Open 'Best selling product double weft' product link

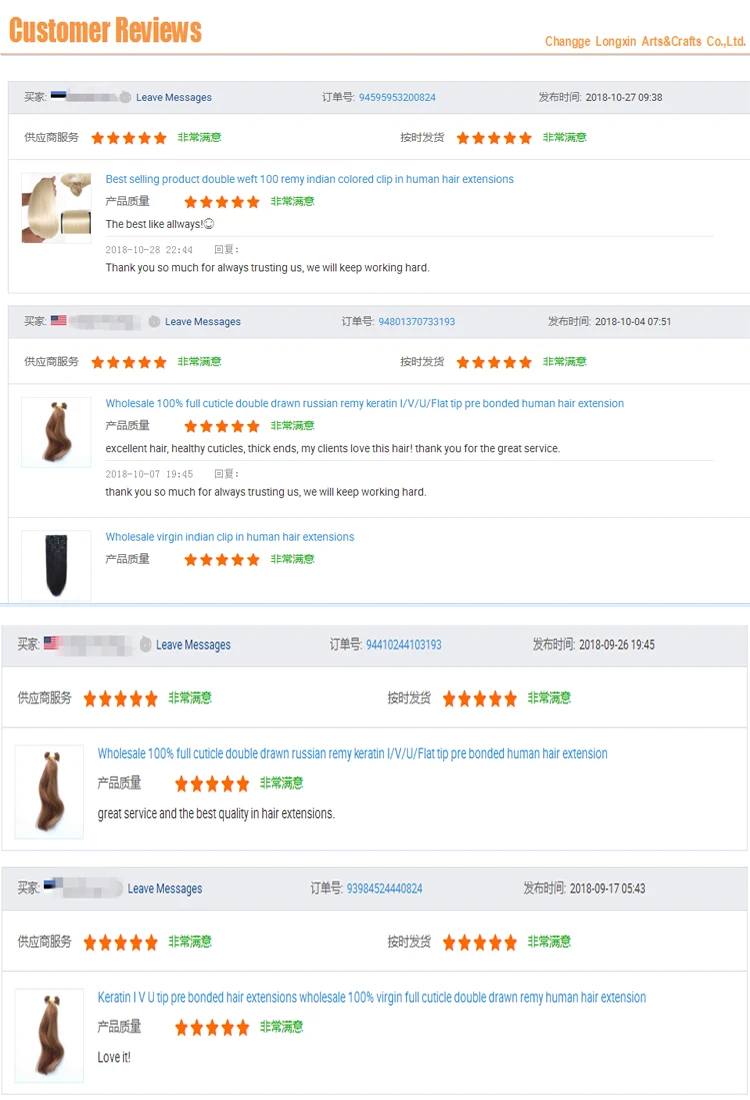[x=309, y=180]
